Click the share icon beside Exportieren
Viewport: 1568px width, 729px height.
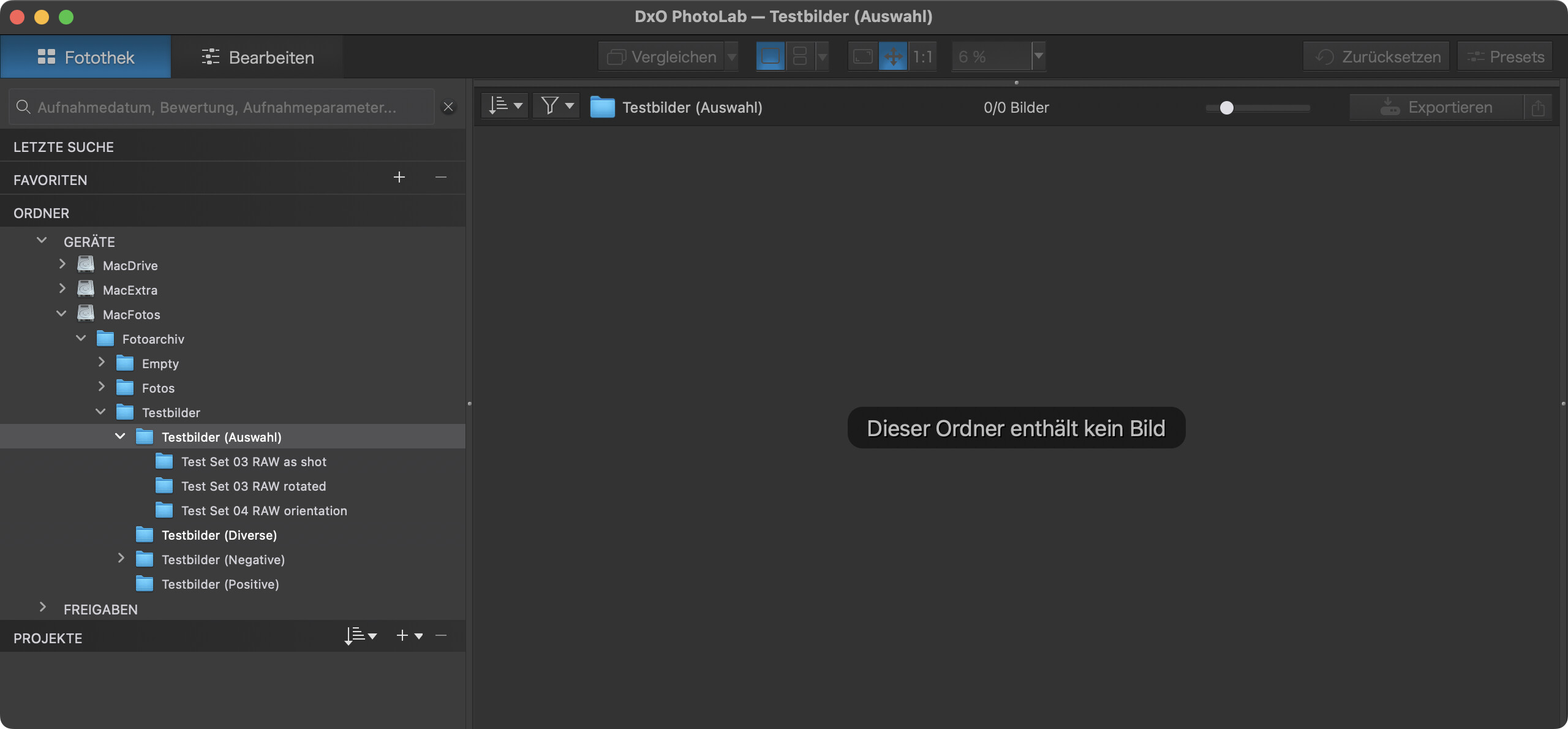(x=1538, y=108)
